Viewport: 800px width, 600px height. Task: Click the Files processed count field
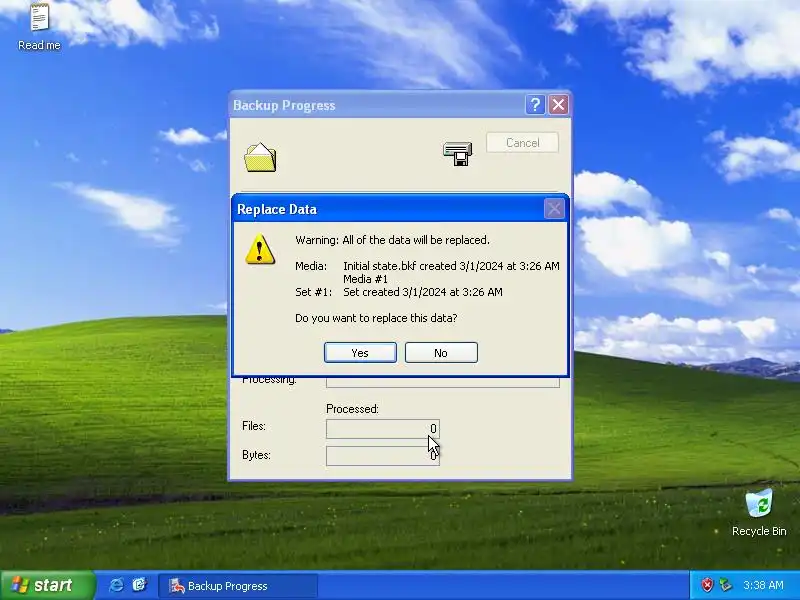(x=383, y=429)
